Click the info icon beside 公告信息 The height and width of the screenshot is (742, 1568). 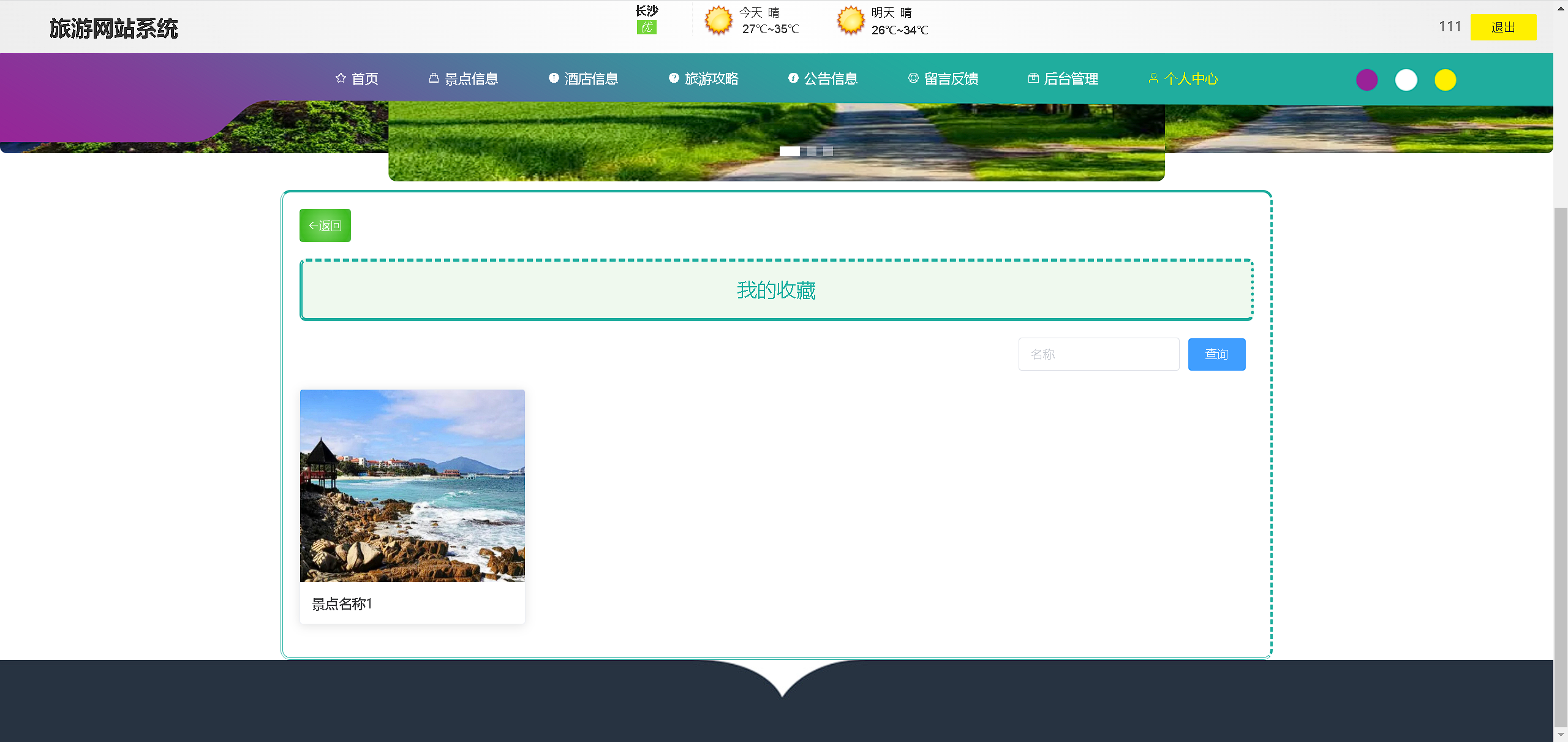tap(793, 78)
